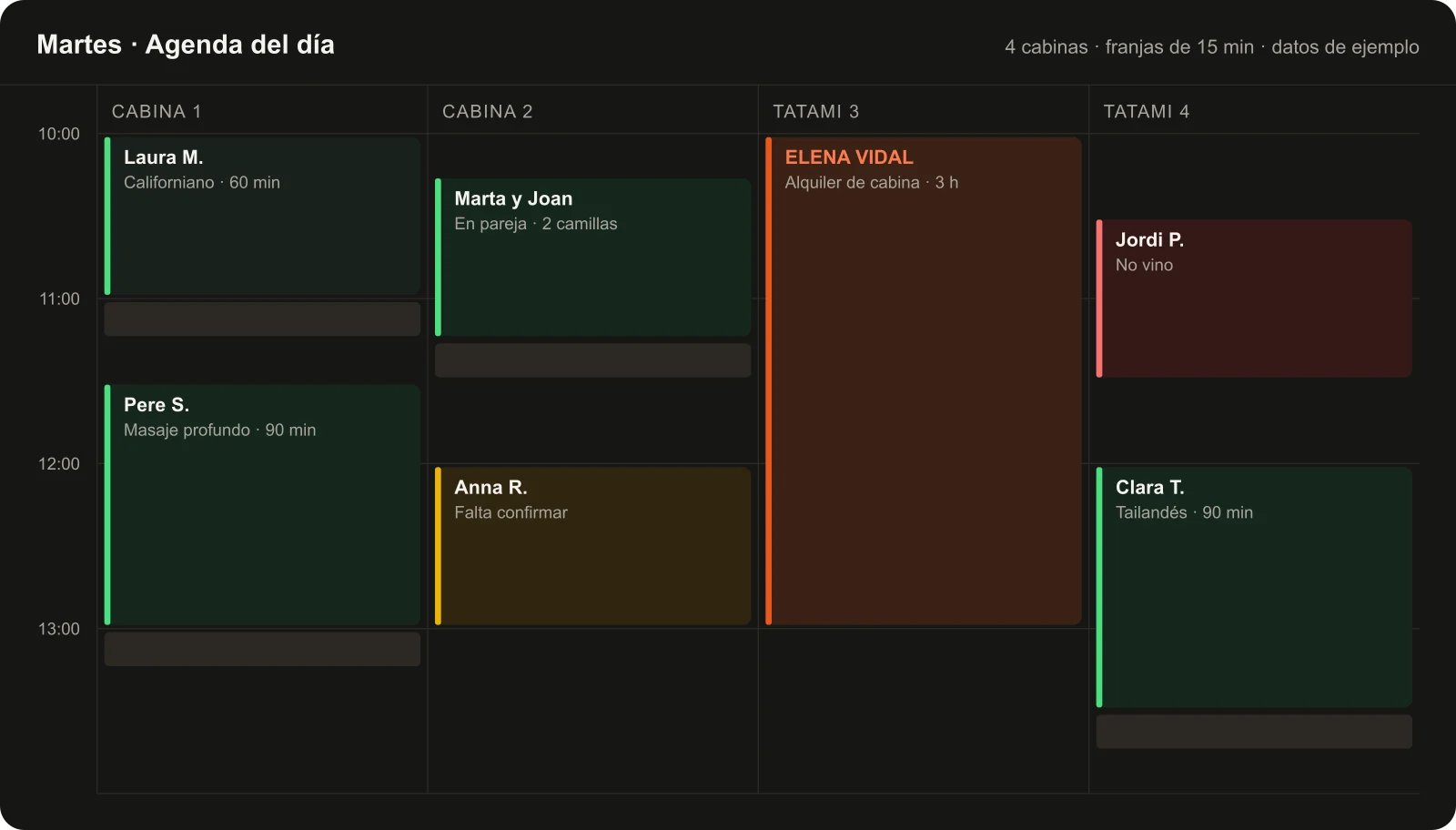Select the TATAMI 4 column header
Image resolution: width=1456 pixels, height=830 pixels.
pyautogui.click(x=1147, y=111)
